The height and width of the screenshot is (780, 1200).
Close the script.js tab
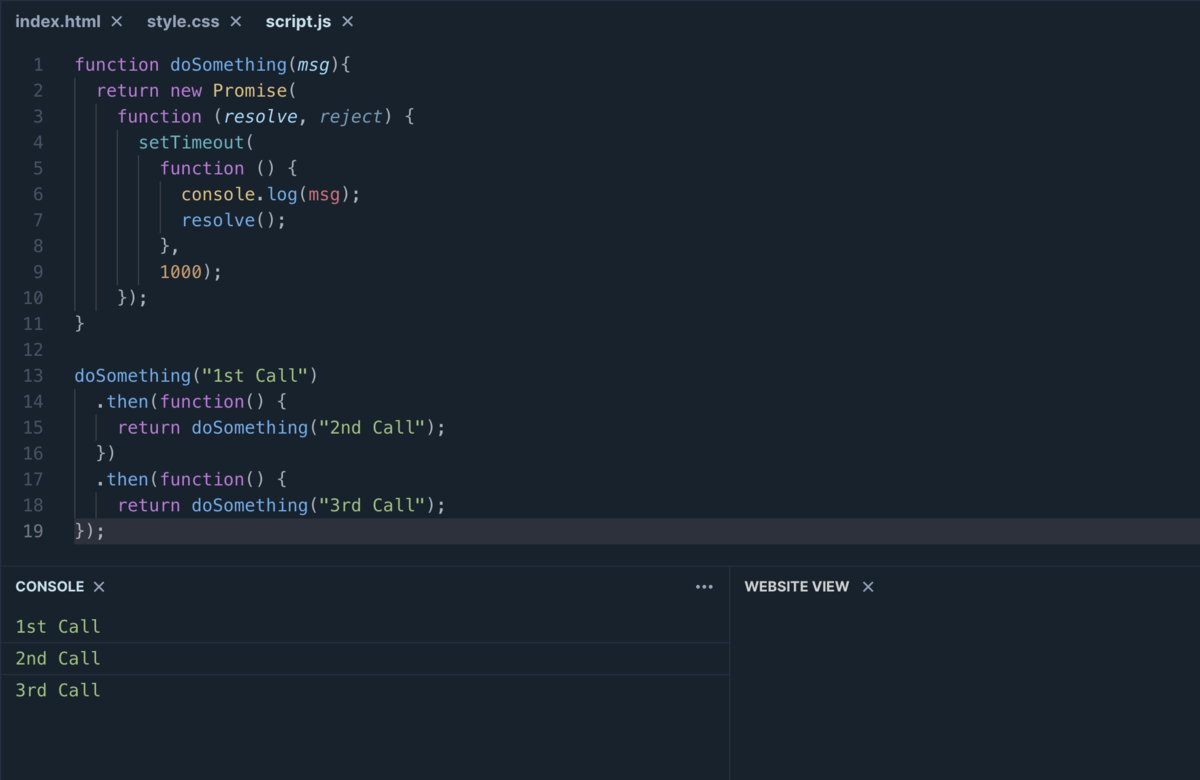pyautogui.click(x=347, y=20)
